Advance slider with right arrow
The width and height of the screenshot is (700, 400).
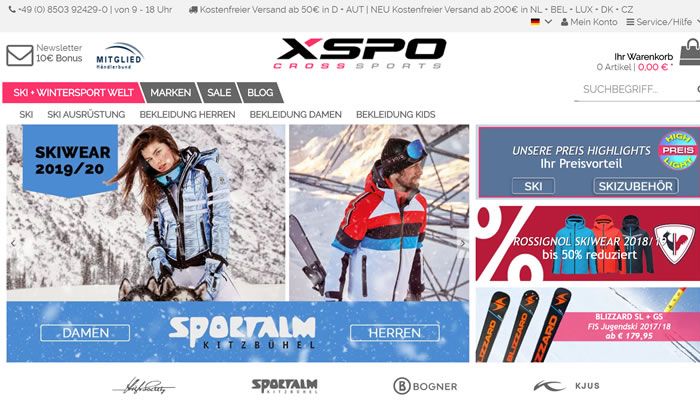(x=462, y=243)
